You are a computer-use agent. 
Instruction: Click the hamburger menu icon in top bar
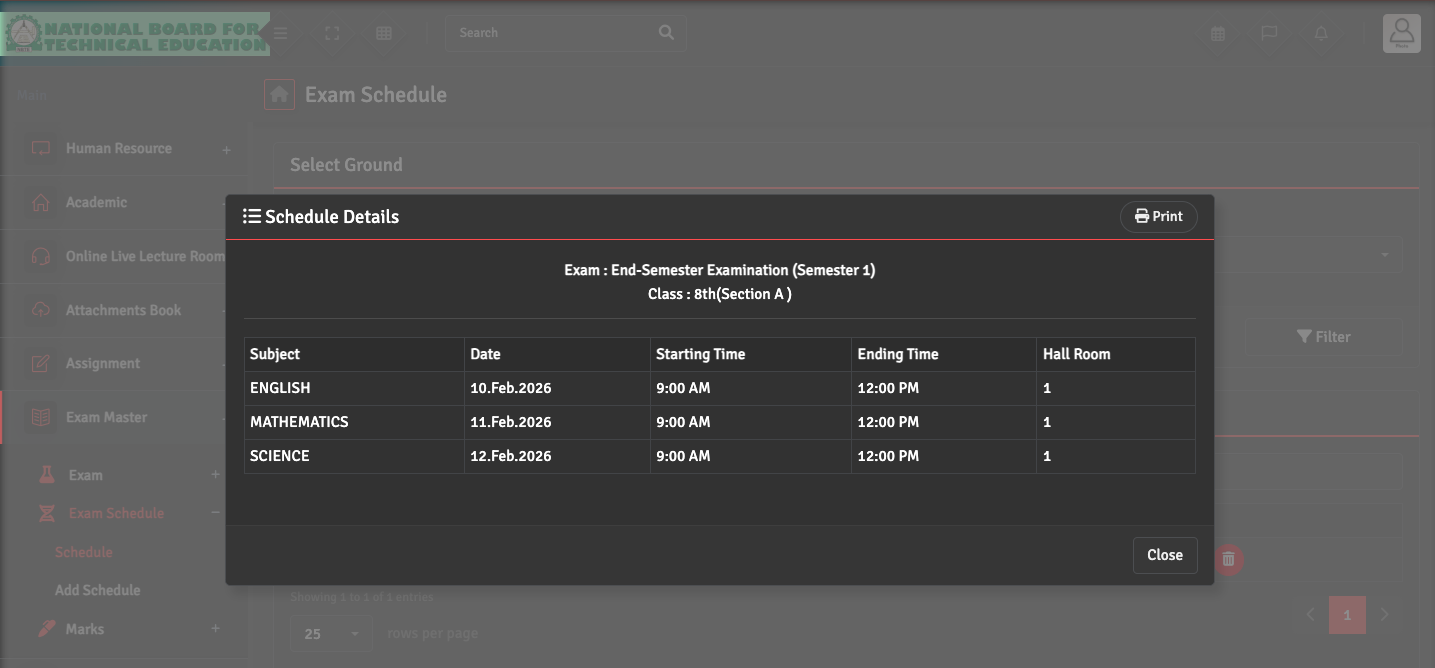coord(281,33)
